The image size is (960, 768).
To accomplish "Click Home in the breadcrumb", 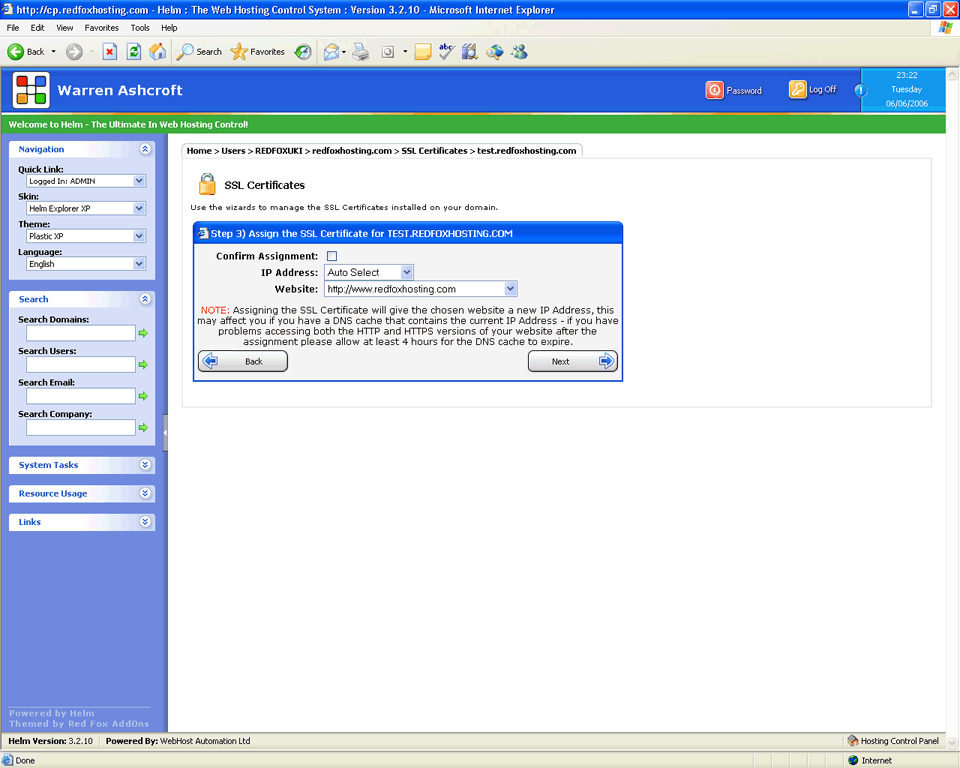I will tap(199, 151).
